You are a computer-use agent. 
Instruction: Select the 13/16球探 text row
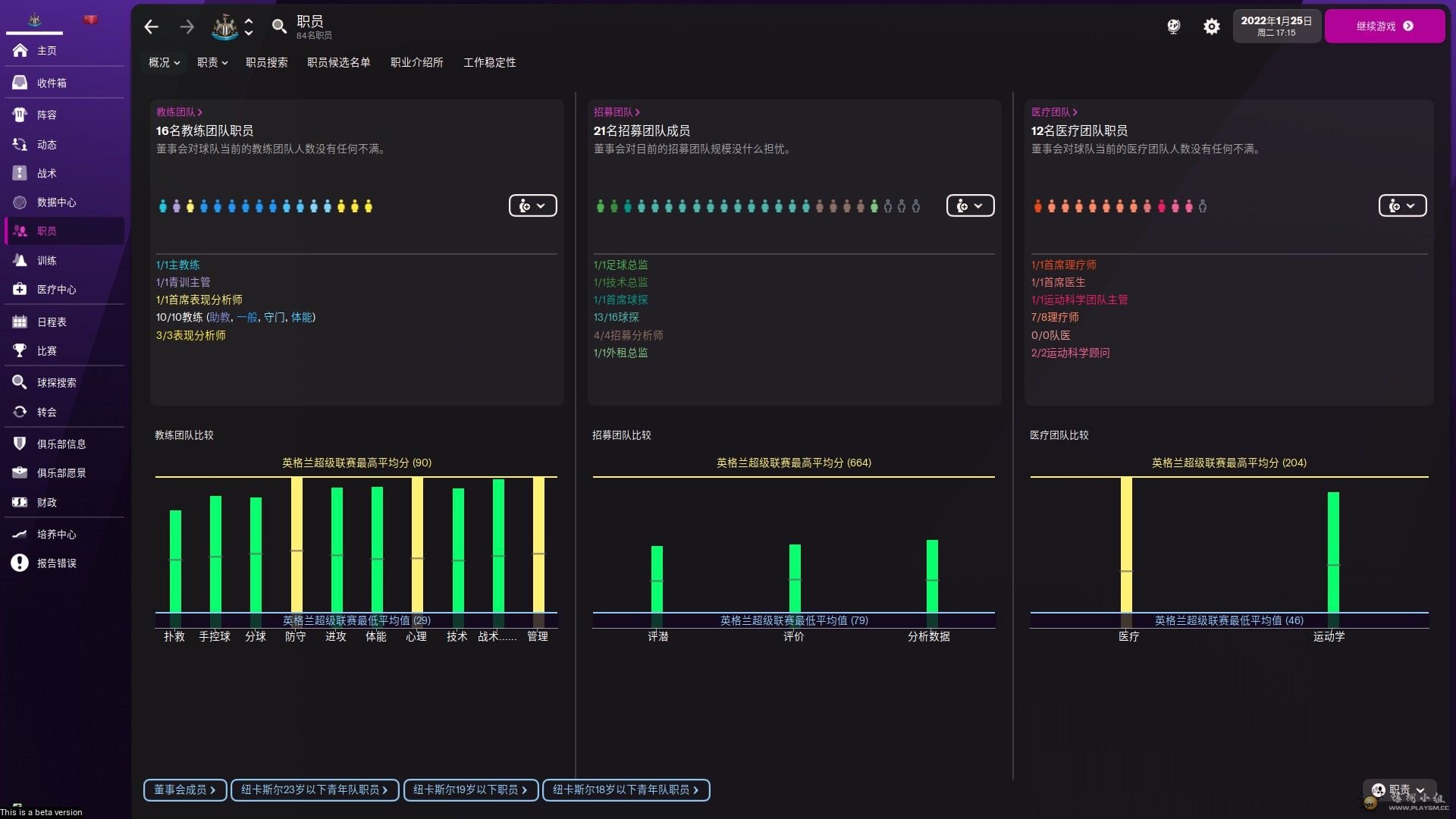pyautogui.click(x=617, y=317)
